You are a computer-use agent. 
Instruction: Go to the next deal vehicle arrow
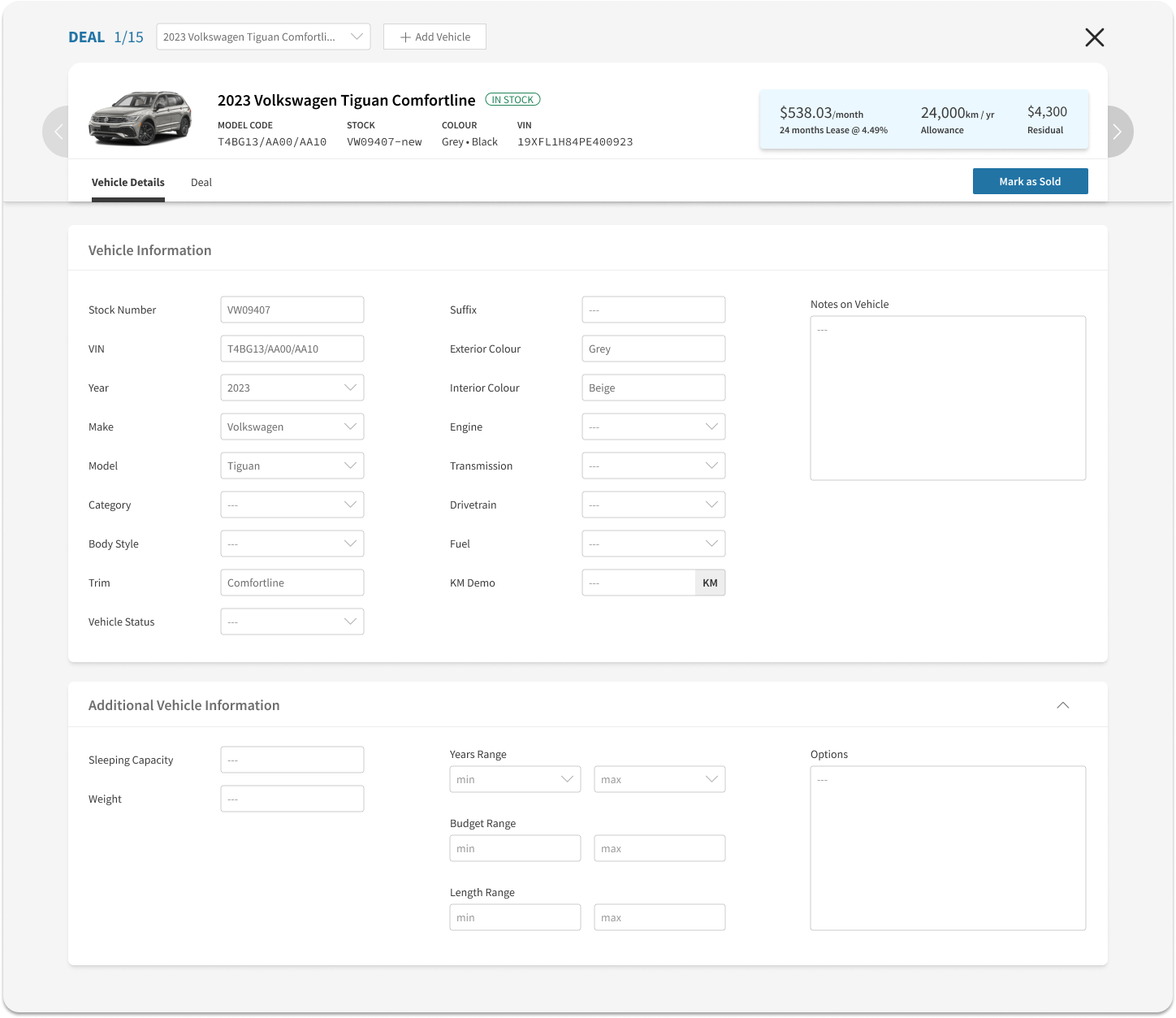[x=1118, y=132]
